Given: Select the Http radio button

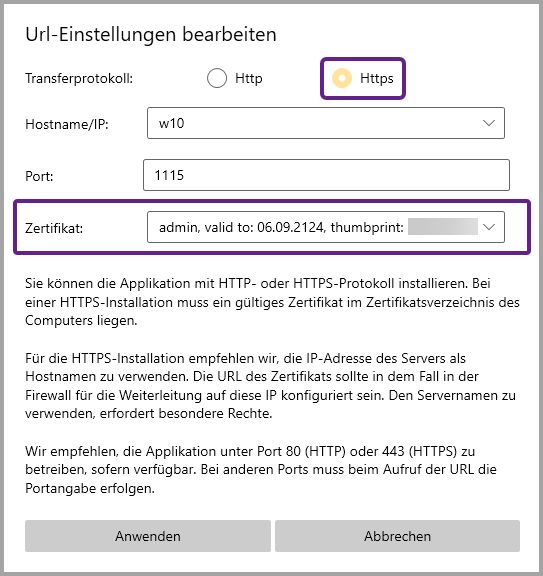Looking at the screenshot, I should coord(217,78).
